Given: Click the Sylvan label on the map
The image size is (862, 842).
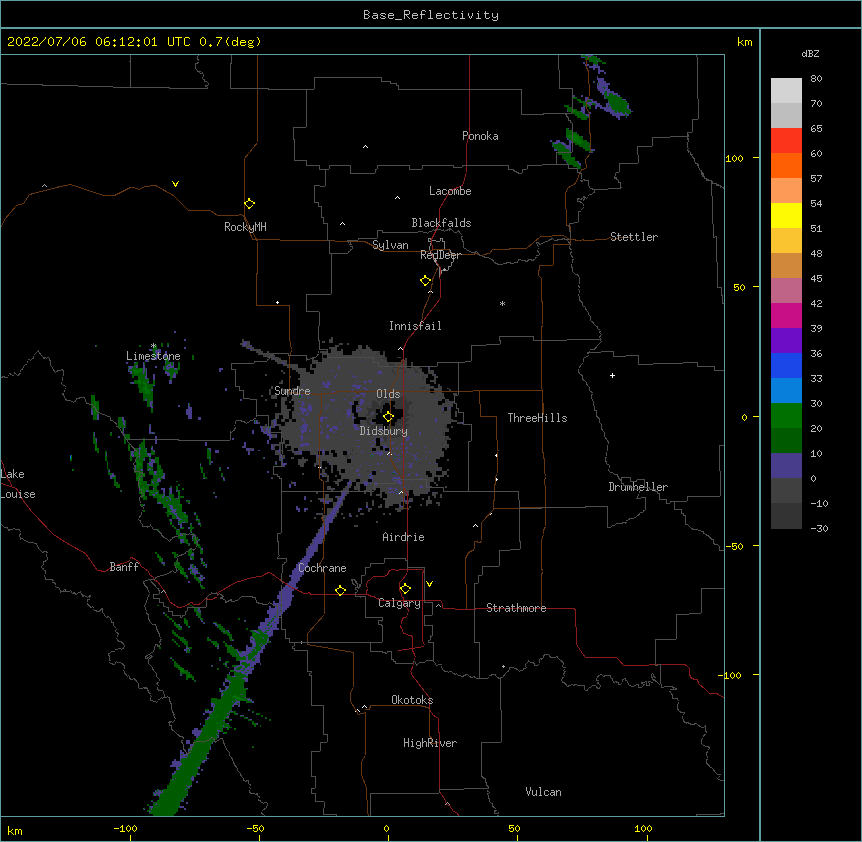Looking at the screenshot, I should pos(390,245).
